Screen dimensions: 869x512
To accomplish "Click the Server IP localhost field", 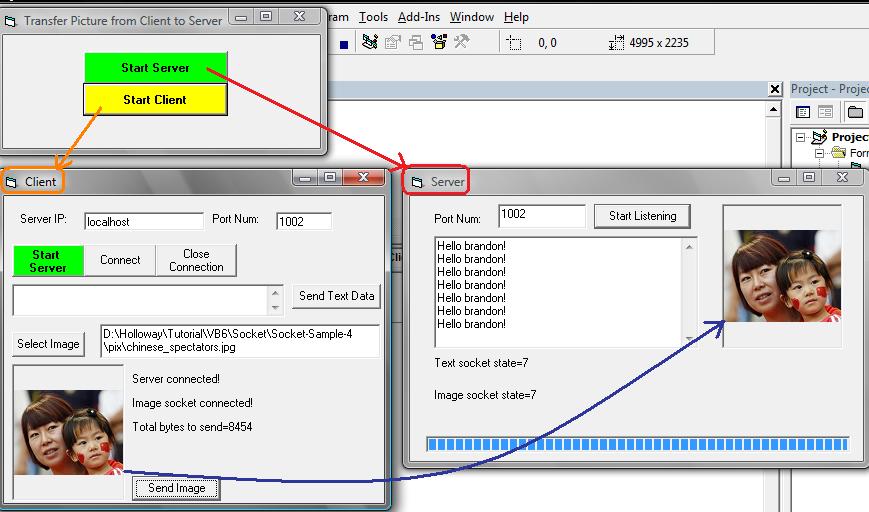I will [x=143, y=222].
